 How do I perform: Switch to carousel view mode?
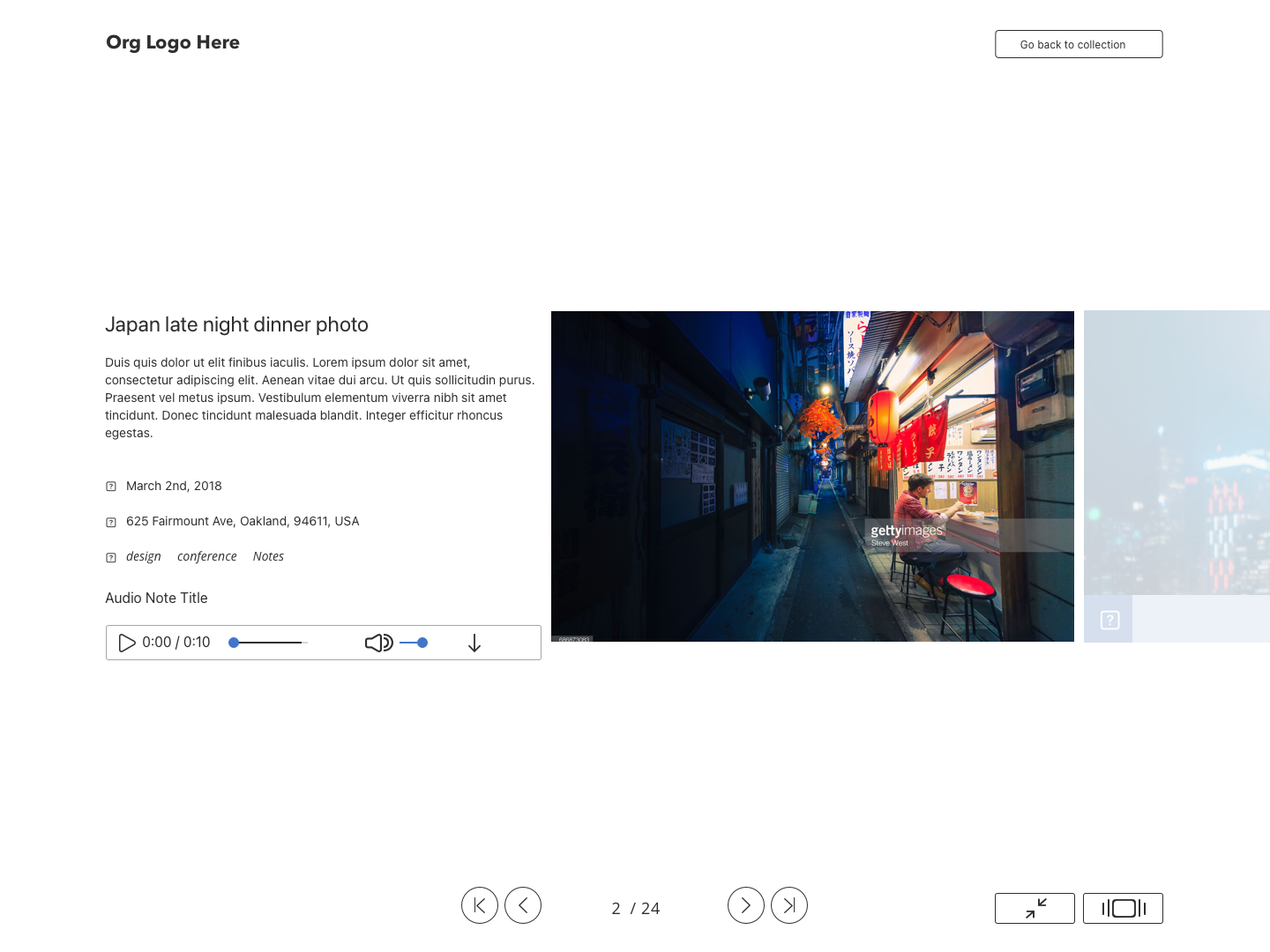click(1123, 908)
